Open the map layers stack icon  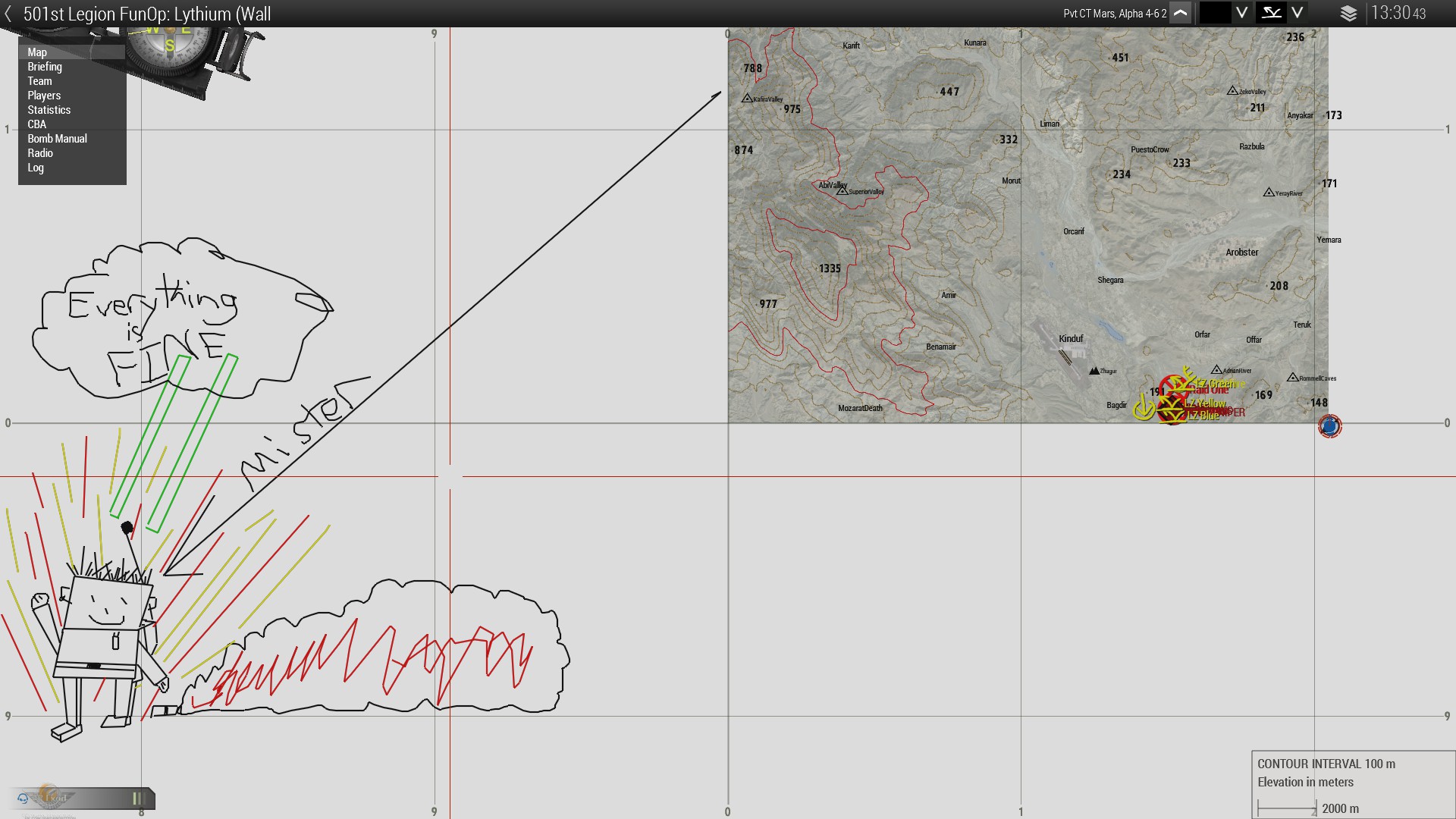coord(1348,14)
